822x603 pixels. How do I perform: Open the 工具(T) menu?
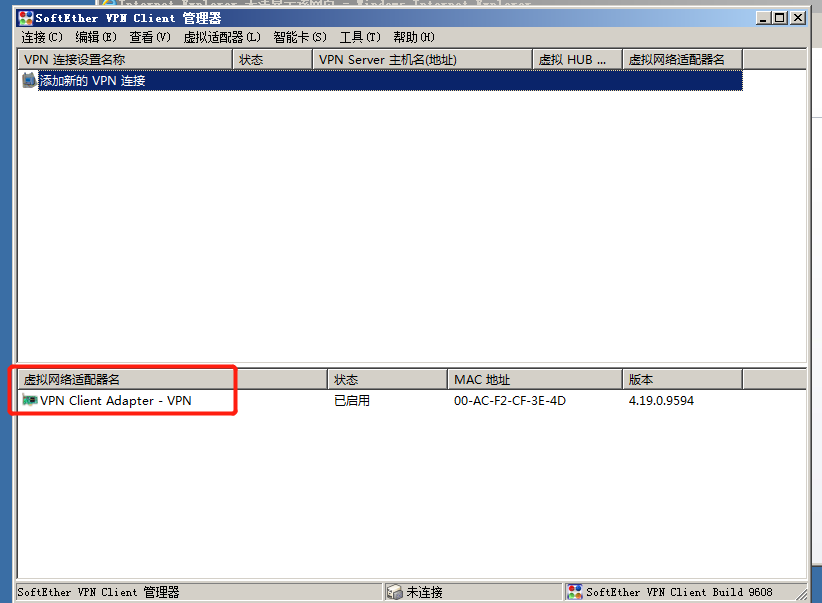click(x=360, y=37)
